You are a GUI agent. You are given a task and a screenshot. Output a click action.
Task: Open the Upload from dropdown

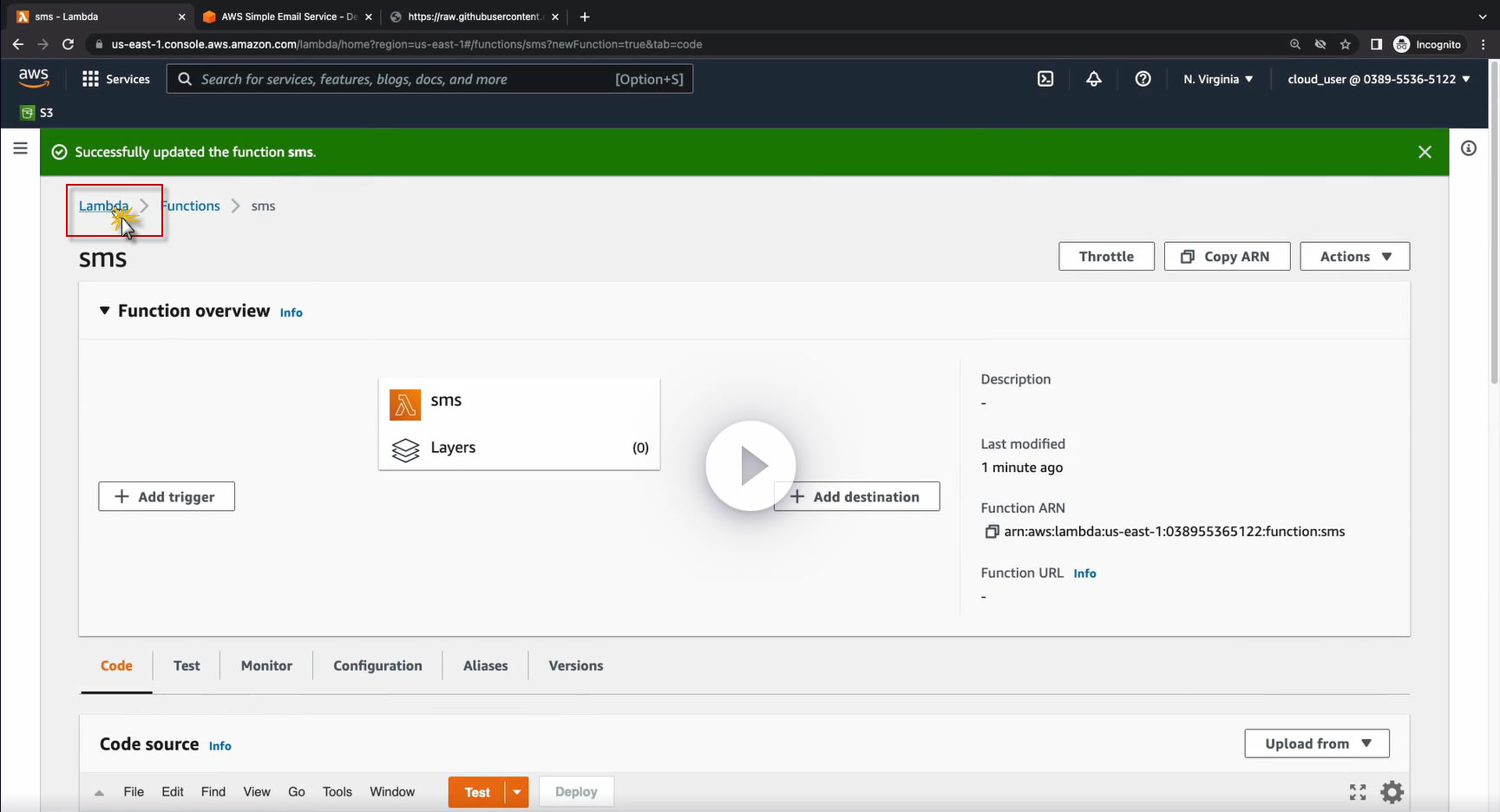pos(1317,743)
